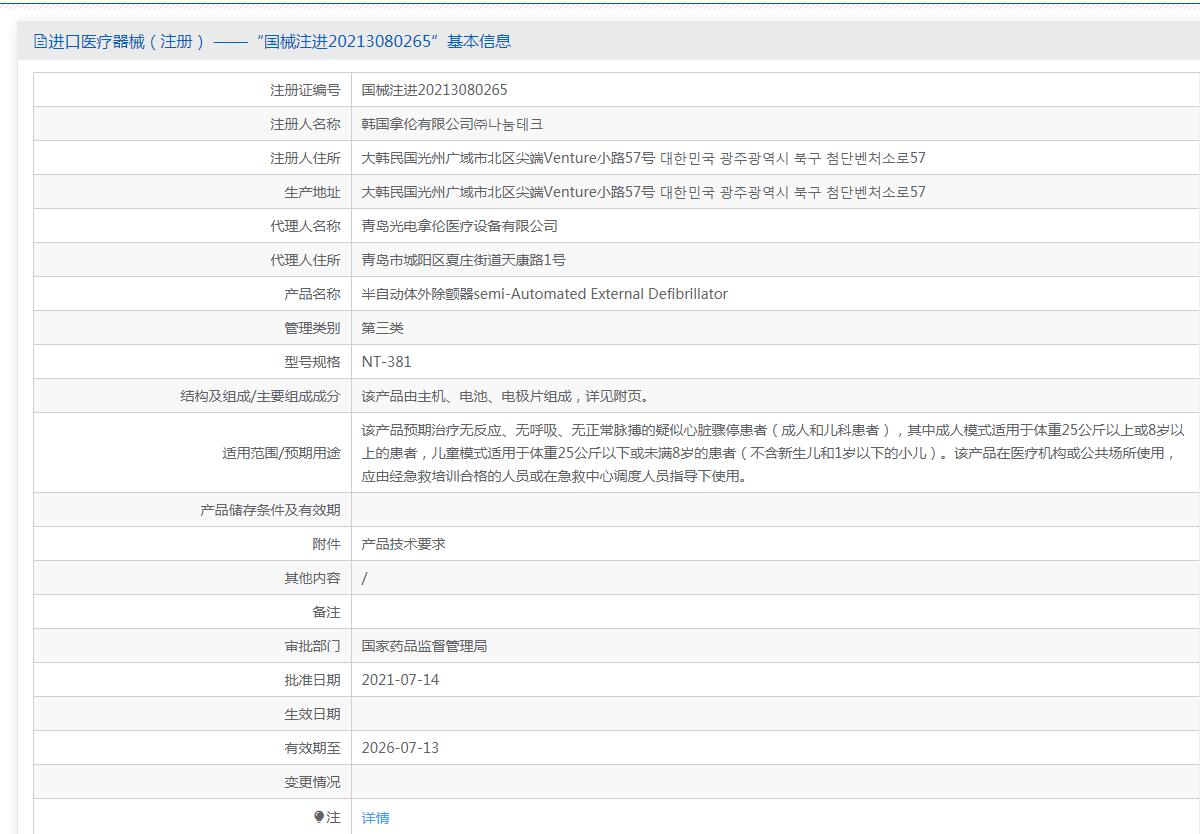Image resolution: width=1200 pixels, height=834 pixels.
Task: Click the 代理人住所 label cell
Action: point(192,260)
